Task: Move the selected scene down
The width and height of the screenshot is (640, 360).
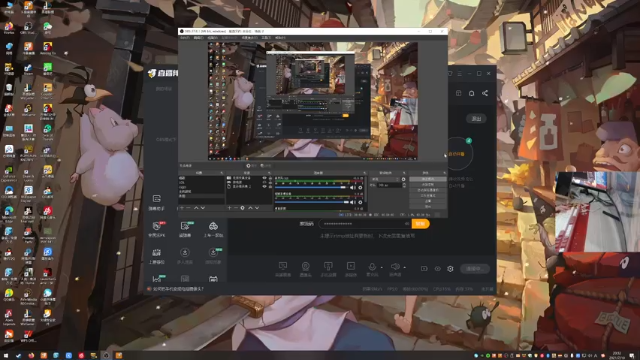Action: click(x=202, y=208)
